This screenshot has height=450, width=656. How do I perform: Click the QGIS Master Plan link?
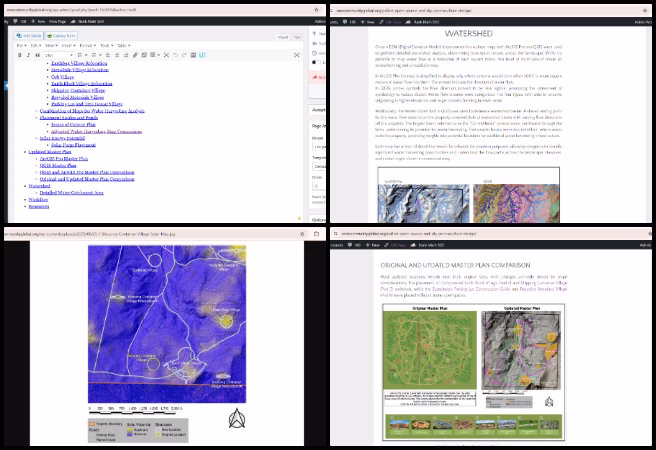[58, 166]
